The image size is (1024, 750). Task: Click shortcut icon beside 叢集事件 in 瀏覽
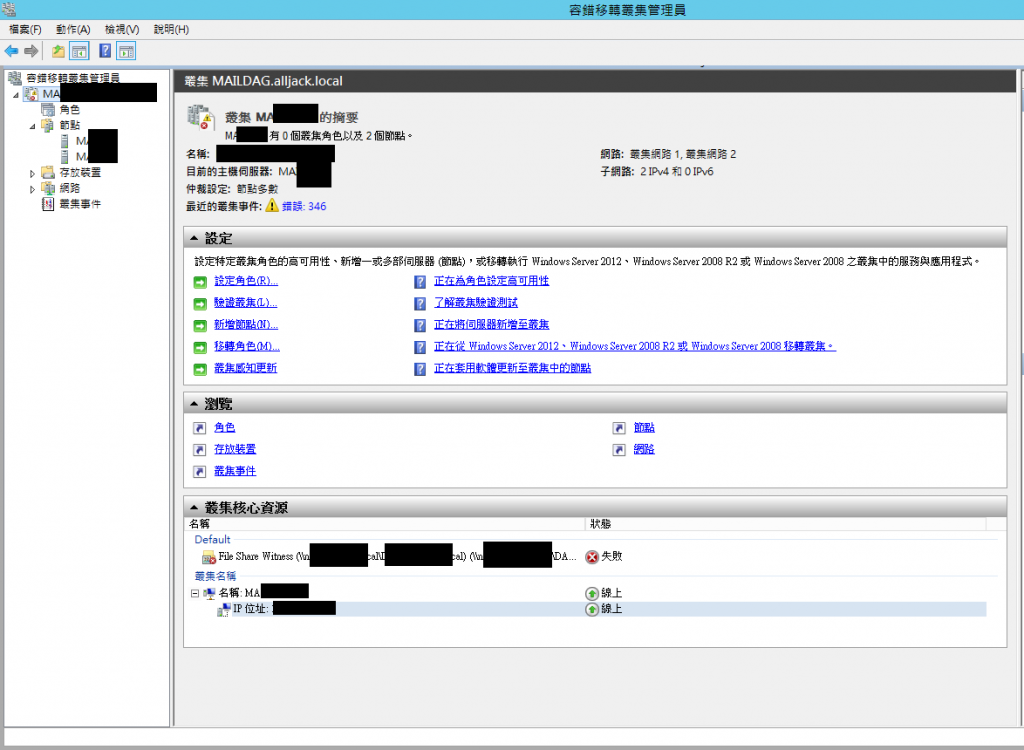click(200, 472)
